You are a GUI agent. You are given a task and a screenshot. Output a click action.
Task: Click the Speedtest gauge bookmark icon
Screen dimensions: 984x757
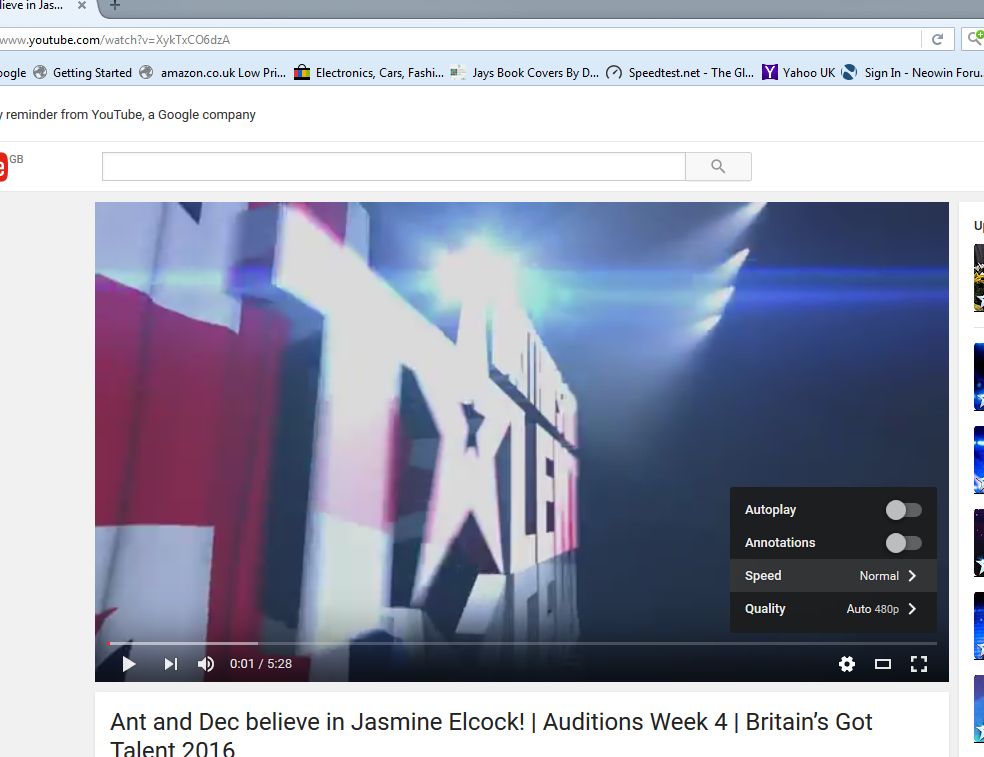614,73
